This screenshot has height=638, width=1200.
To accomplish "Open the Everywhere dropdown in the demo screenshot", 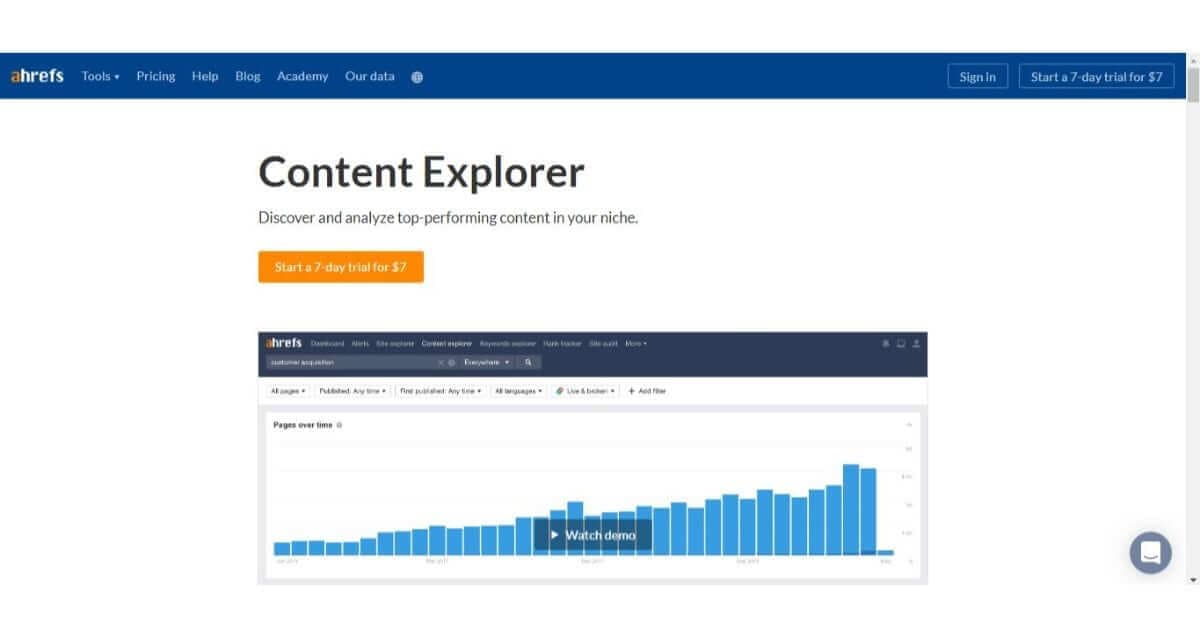I will tap(487, 362).
